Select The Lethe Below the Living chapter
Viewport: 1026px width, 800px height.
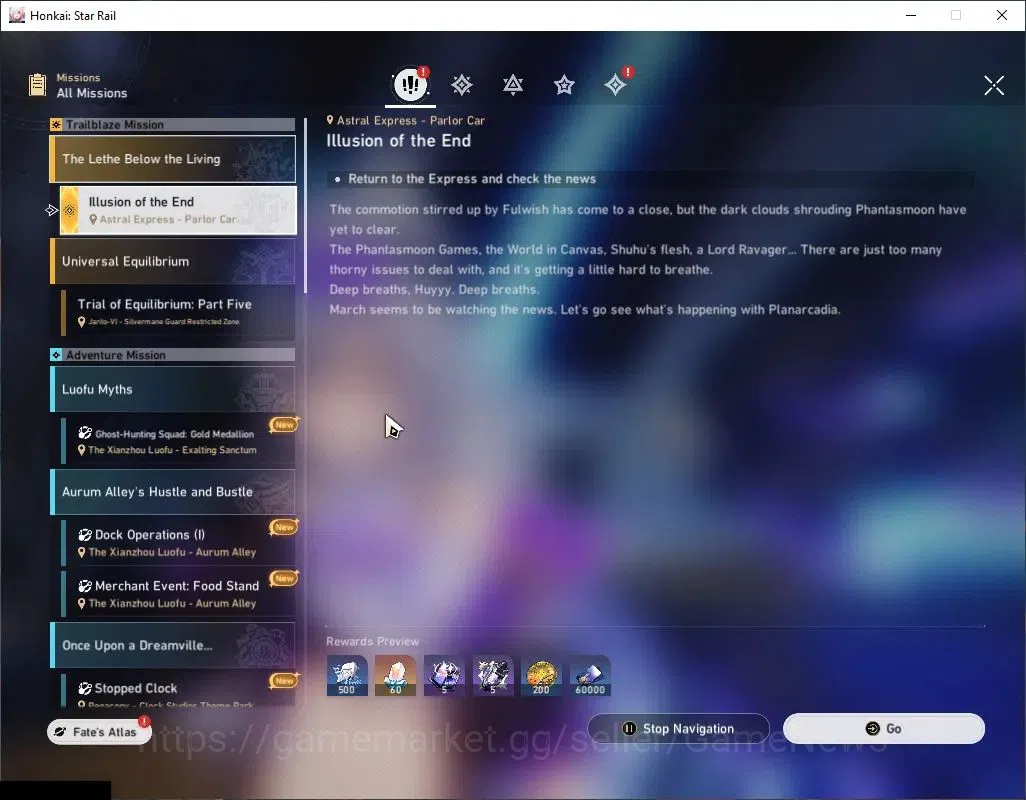pos(173,159)
